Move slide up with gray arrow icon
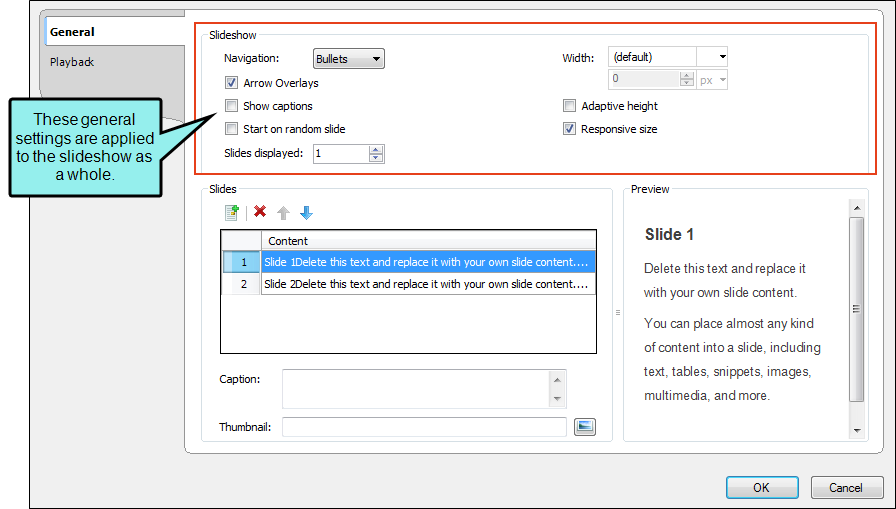This screenshot has width=896, height=509. [283, 213]
